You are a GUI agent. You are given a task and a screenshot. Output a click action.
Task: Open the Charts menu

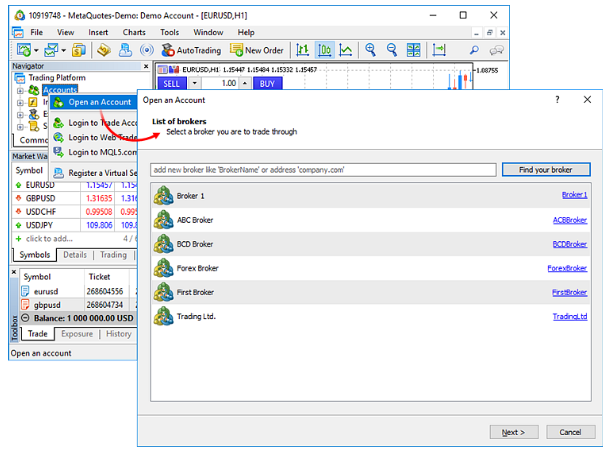point(133,32)
